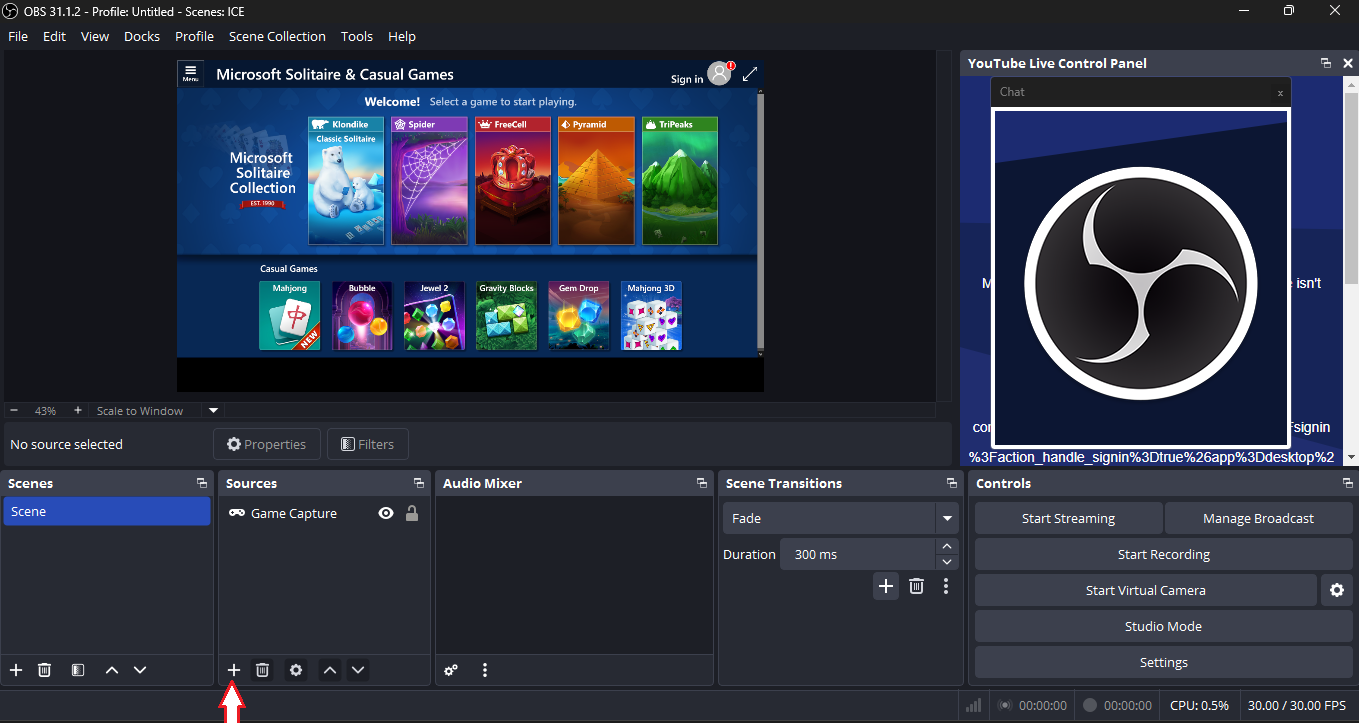Increase transition duration with up arrow

coord(946,547)
